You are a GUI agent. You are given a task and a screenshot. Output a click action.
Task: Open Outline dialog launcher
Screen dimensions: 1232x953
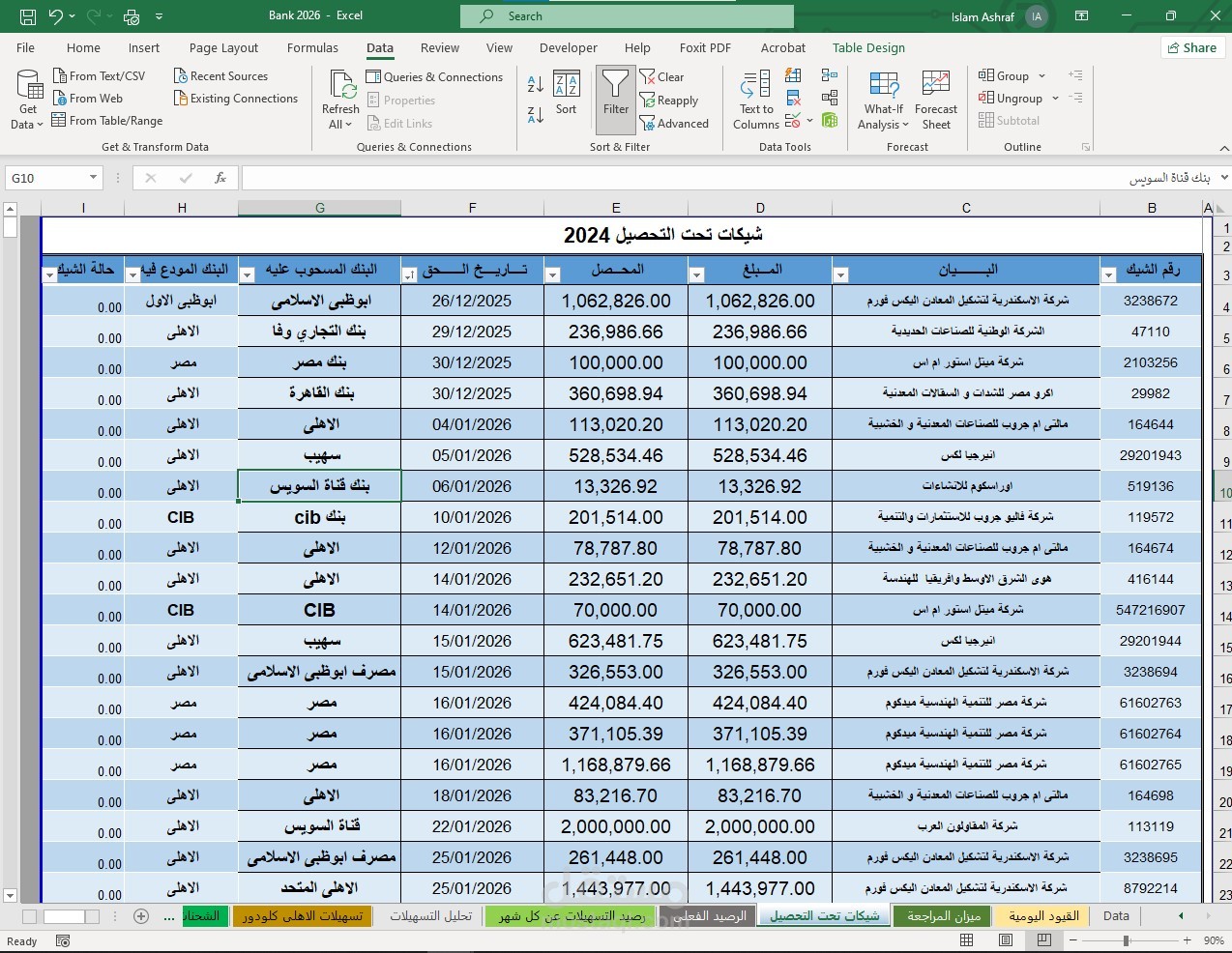click(x=1086, y=147)
